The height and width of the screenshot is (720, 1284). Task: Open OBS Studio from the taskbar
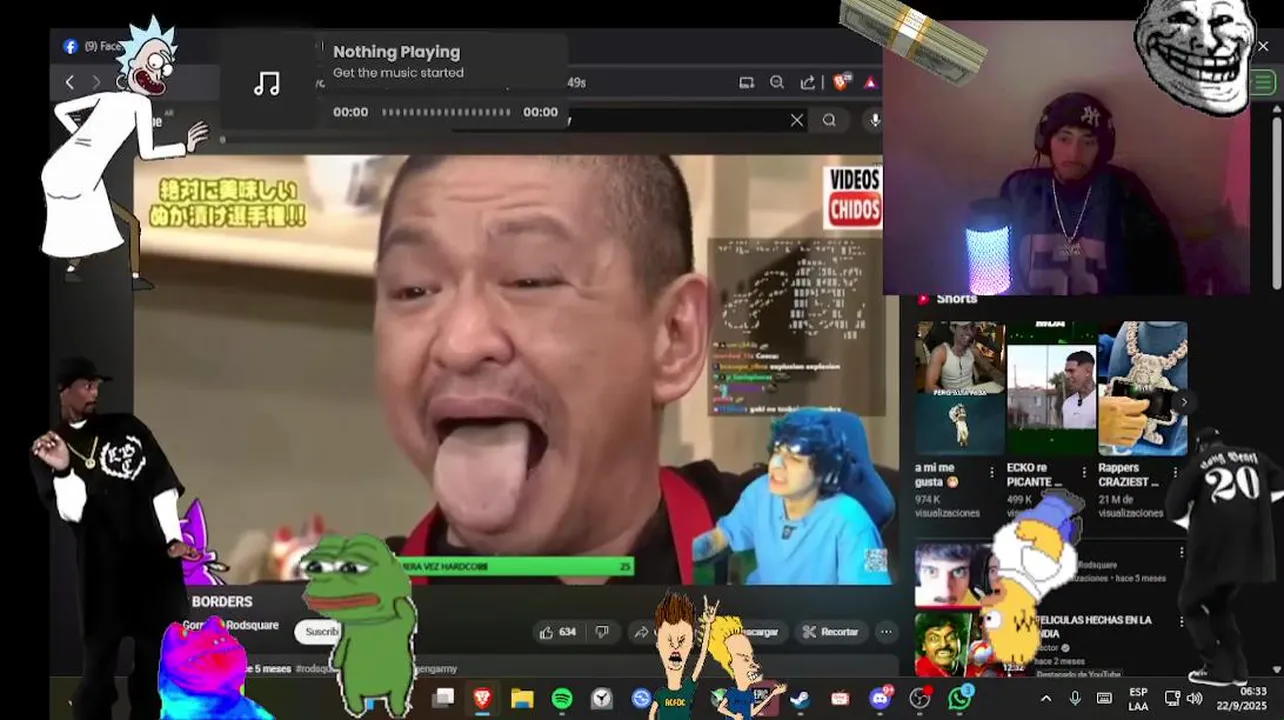pyautogui.click(x=920, y=698)
